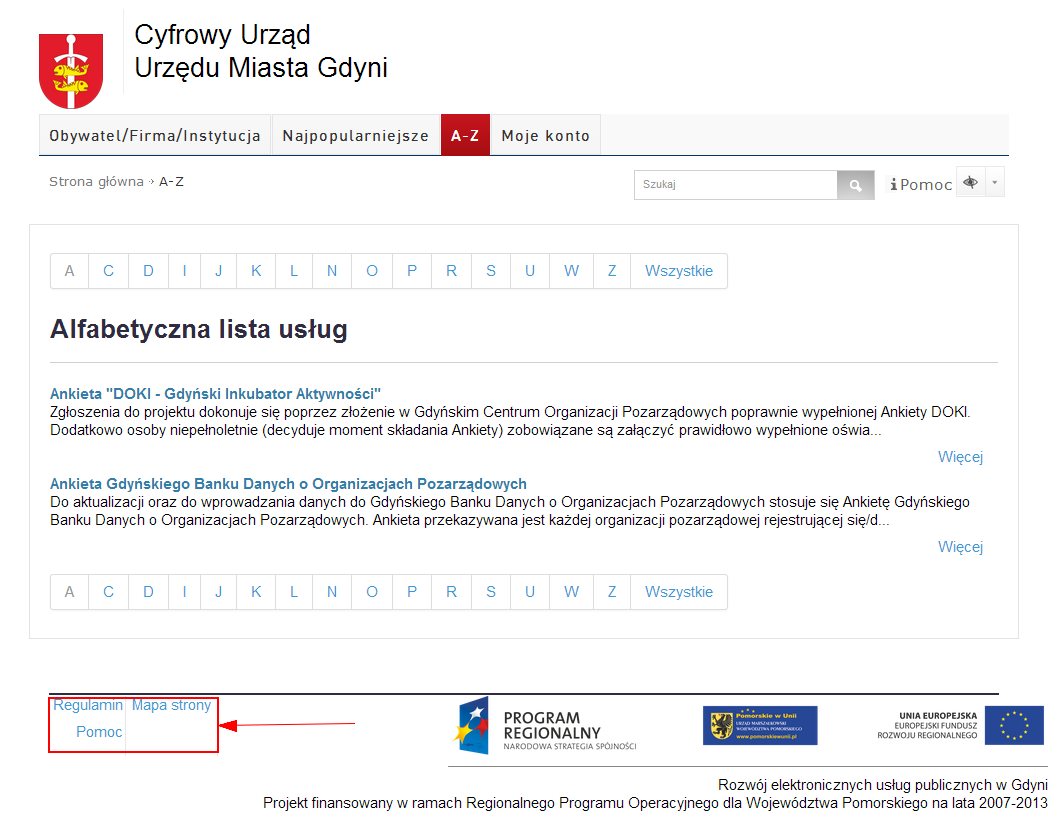The height and width of the screenshot is (819, 1055).
Task: Toggle the eye accessibility icon
Action: [970, 183]
